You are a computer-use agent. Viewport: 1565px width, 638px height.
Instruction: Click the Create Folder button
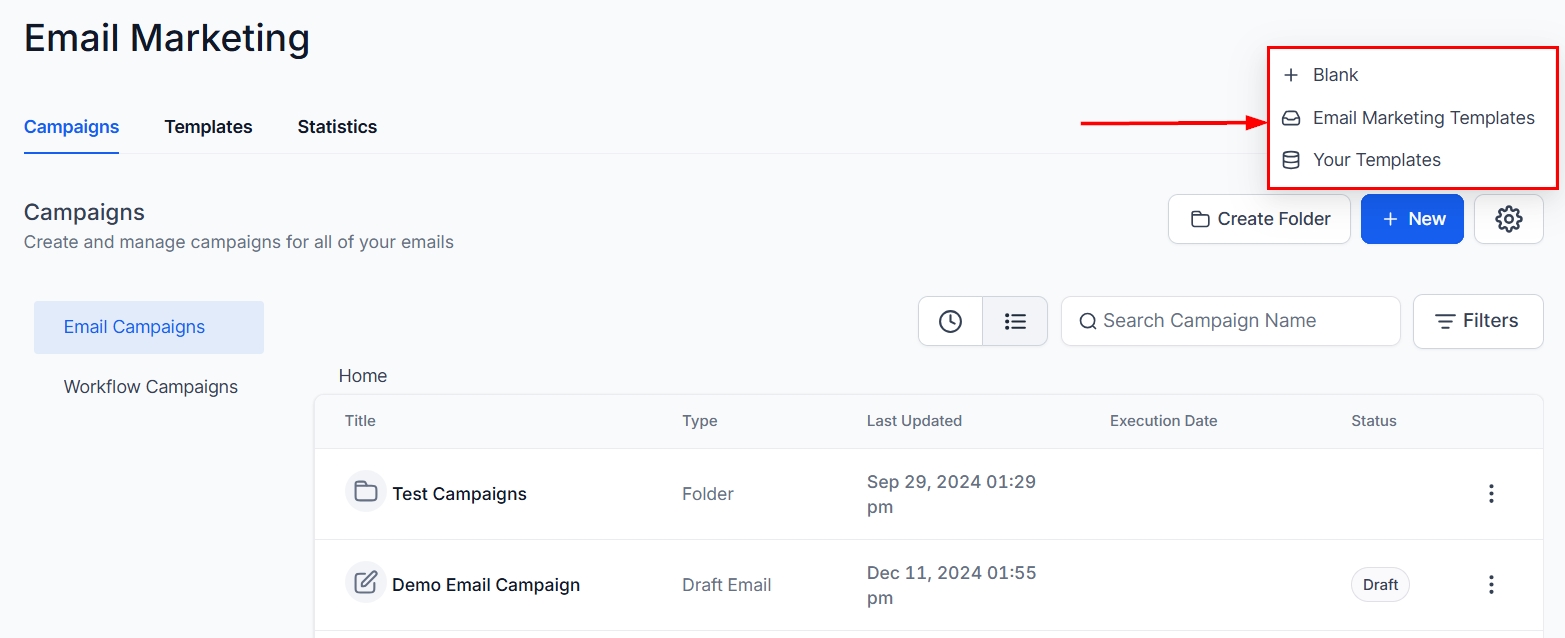[1259, 219]
